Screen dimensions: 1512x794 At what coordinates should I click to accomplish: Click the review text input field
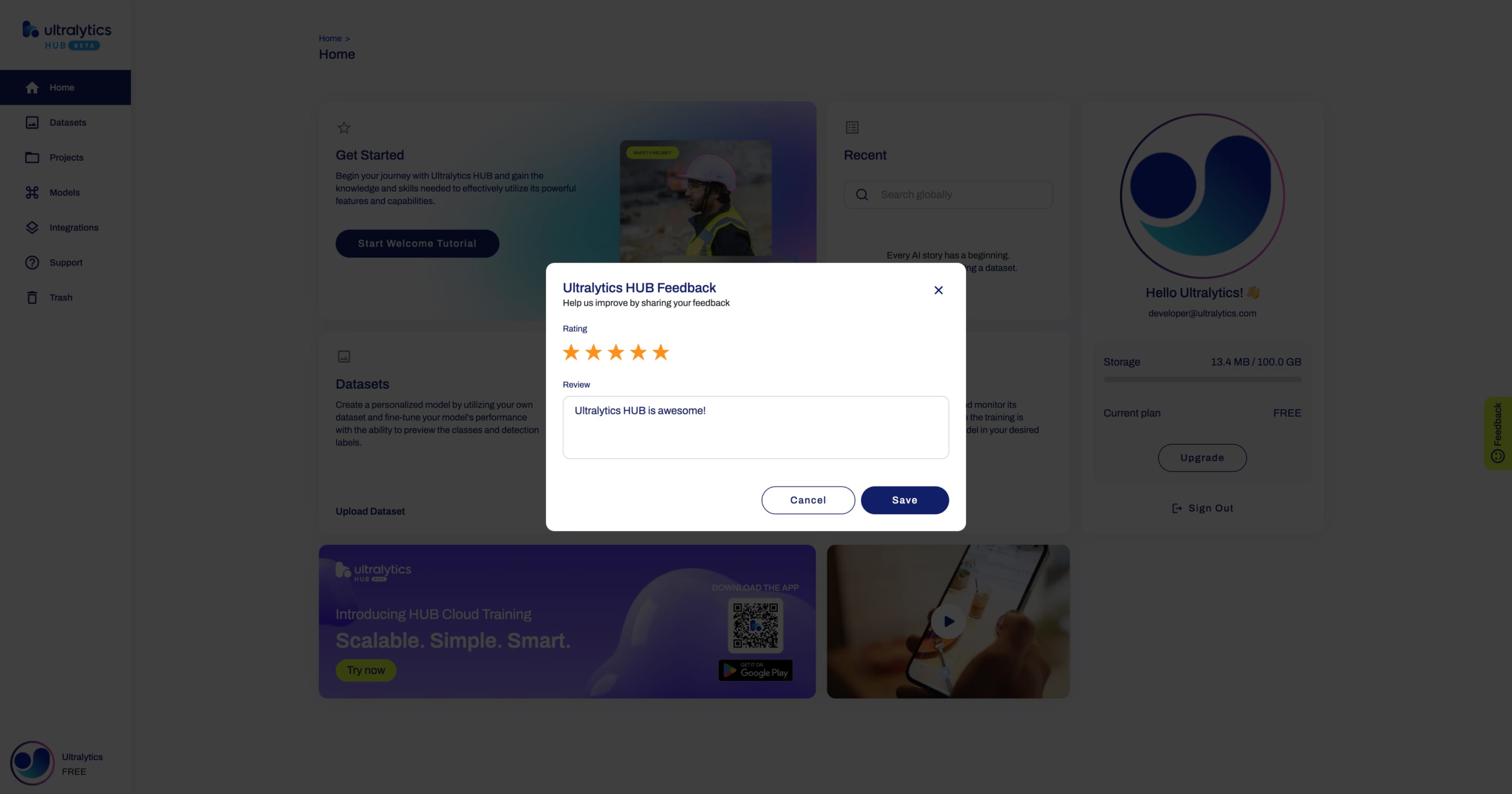756,426
